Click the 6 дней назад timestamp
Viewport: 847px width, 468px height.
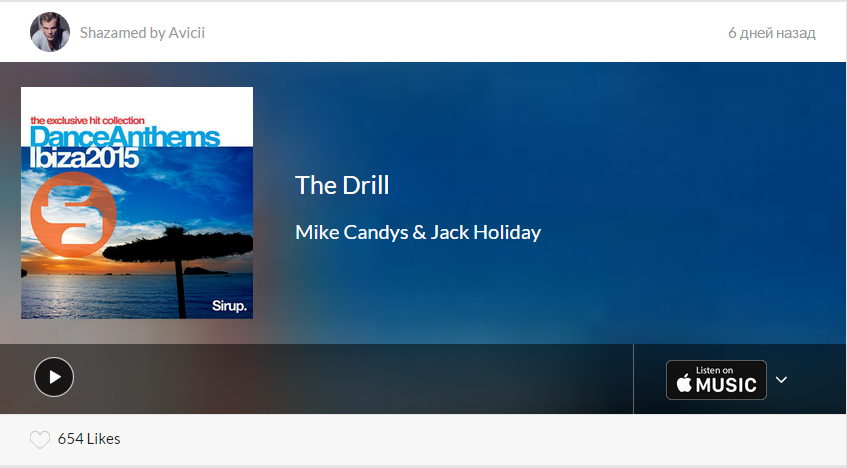tap(771, 33)
